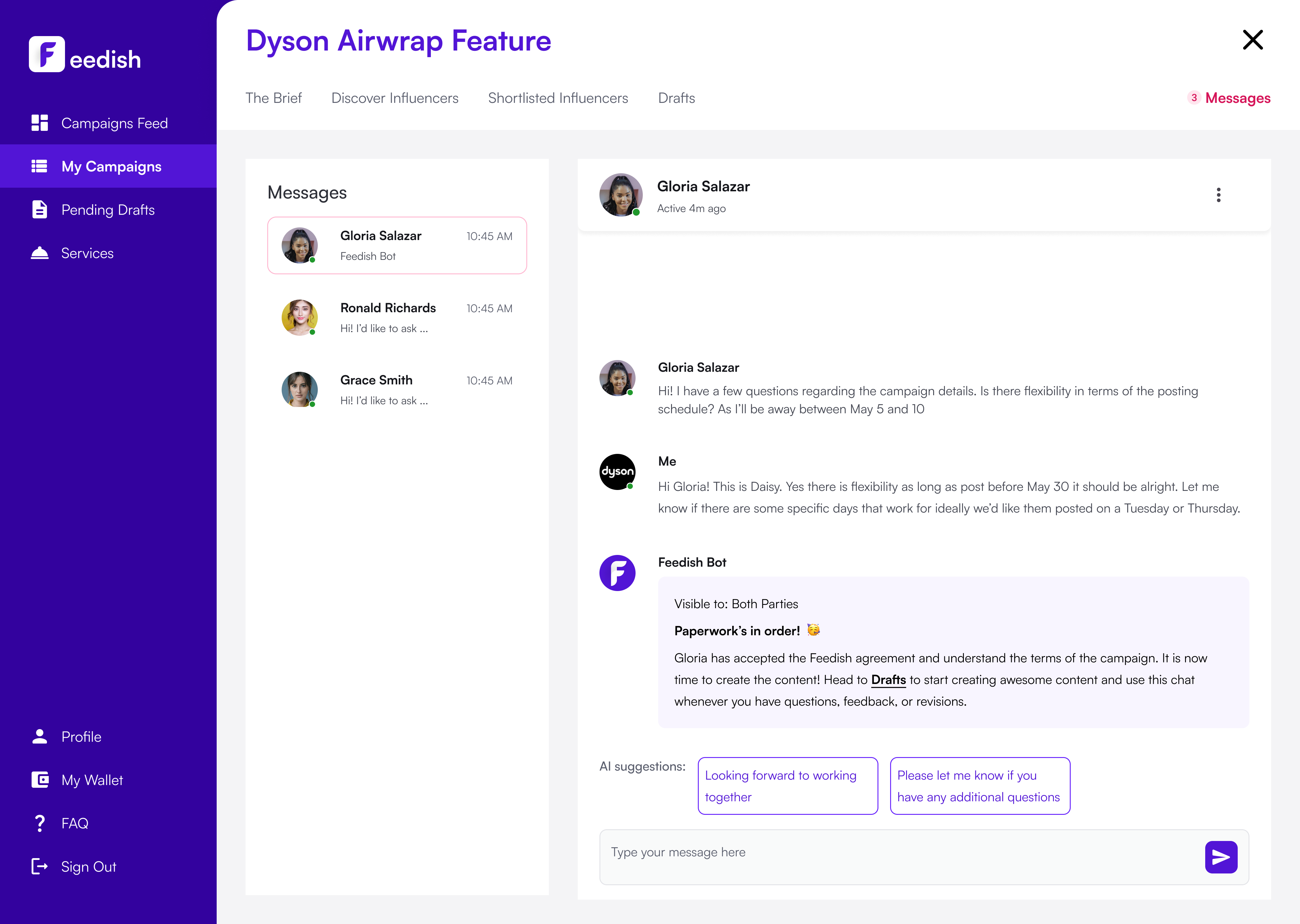Click the Services bell icon
1300x924 pixels.
pos(39,253)
